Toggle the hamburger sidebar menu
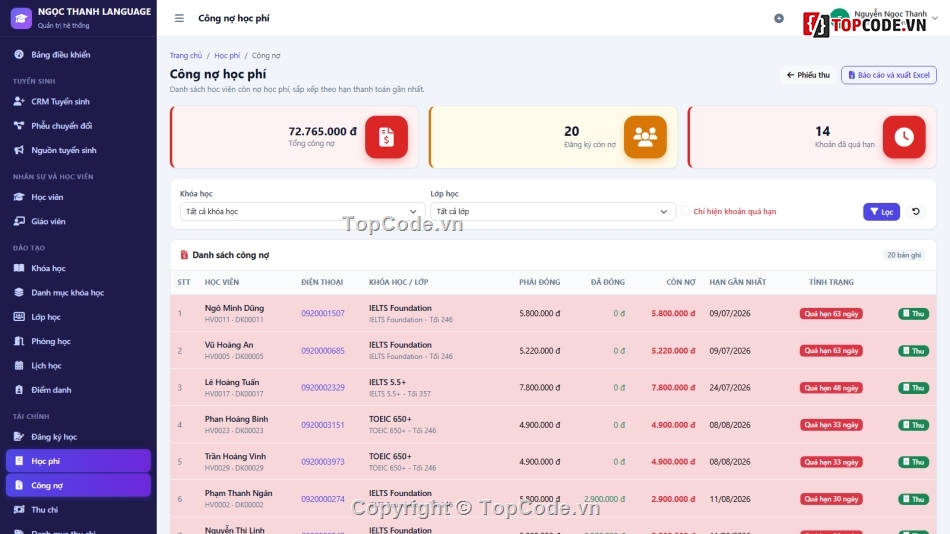 (x=179, y=18)
